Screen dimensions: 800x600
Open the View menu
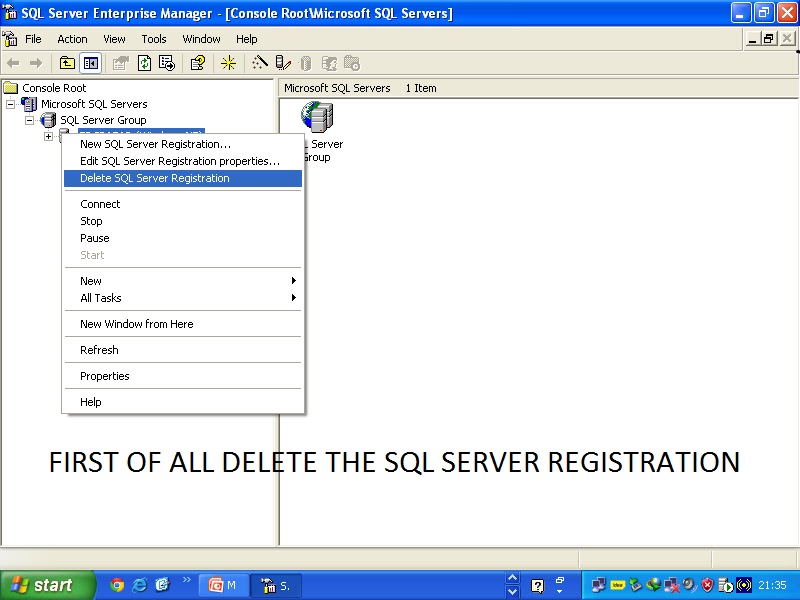pos(114,39)
